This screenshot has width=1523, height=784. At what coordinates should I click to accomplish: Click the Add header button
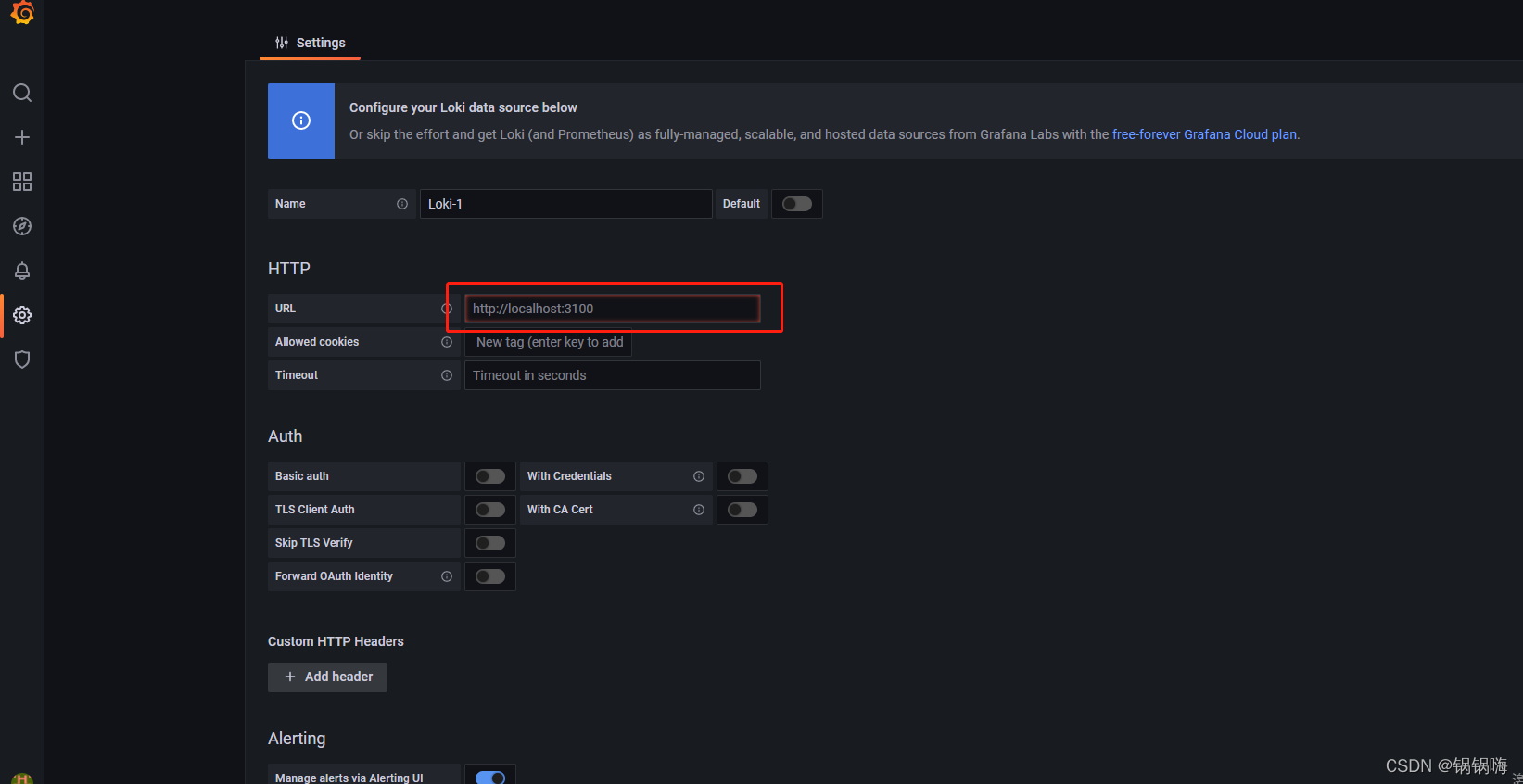pos(327,677)
